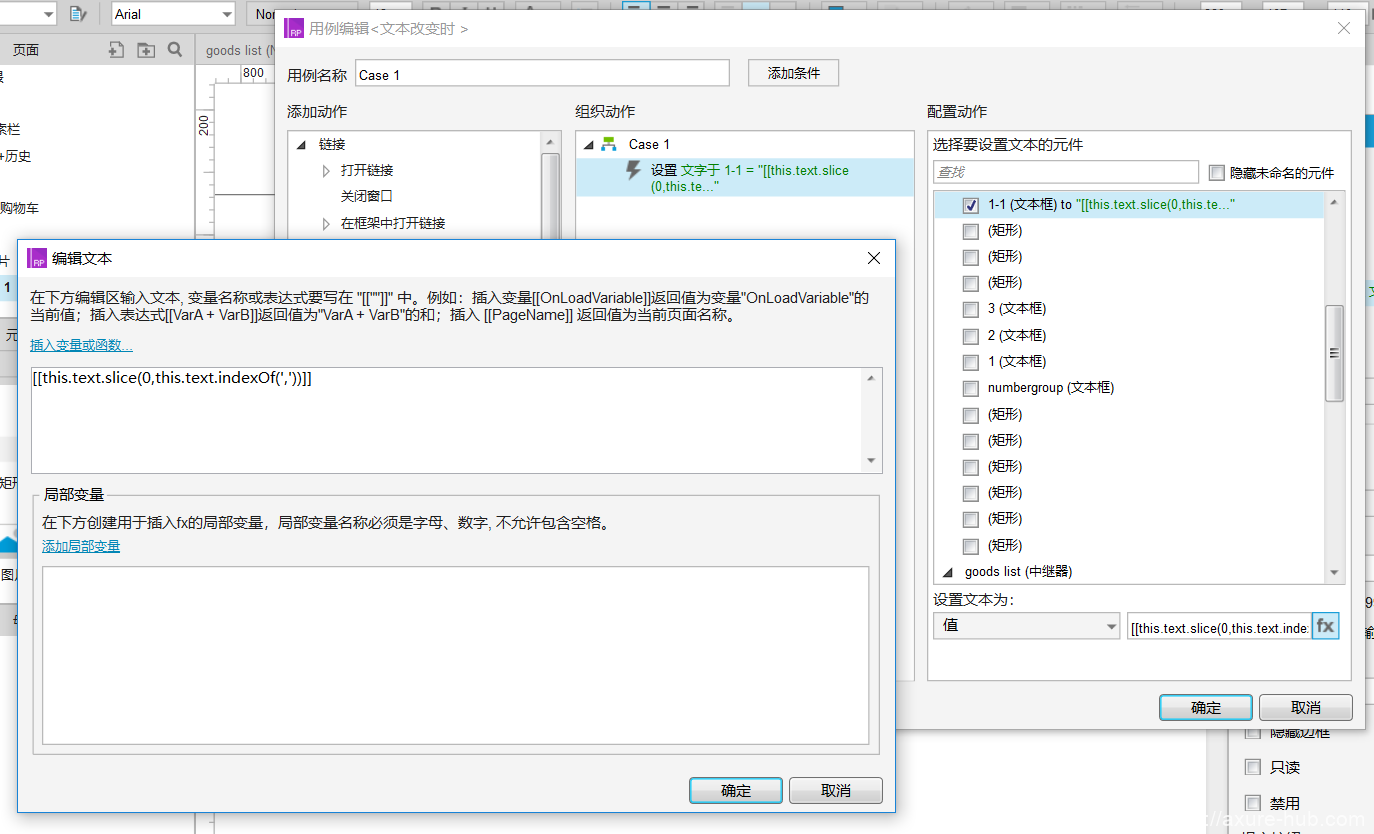Screen dimensions: 1374x834
Task: Click the 页面 panel header
Action: pos(26,50)
